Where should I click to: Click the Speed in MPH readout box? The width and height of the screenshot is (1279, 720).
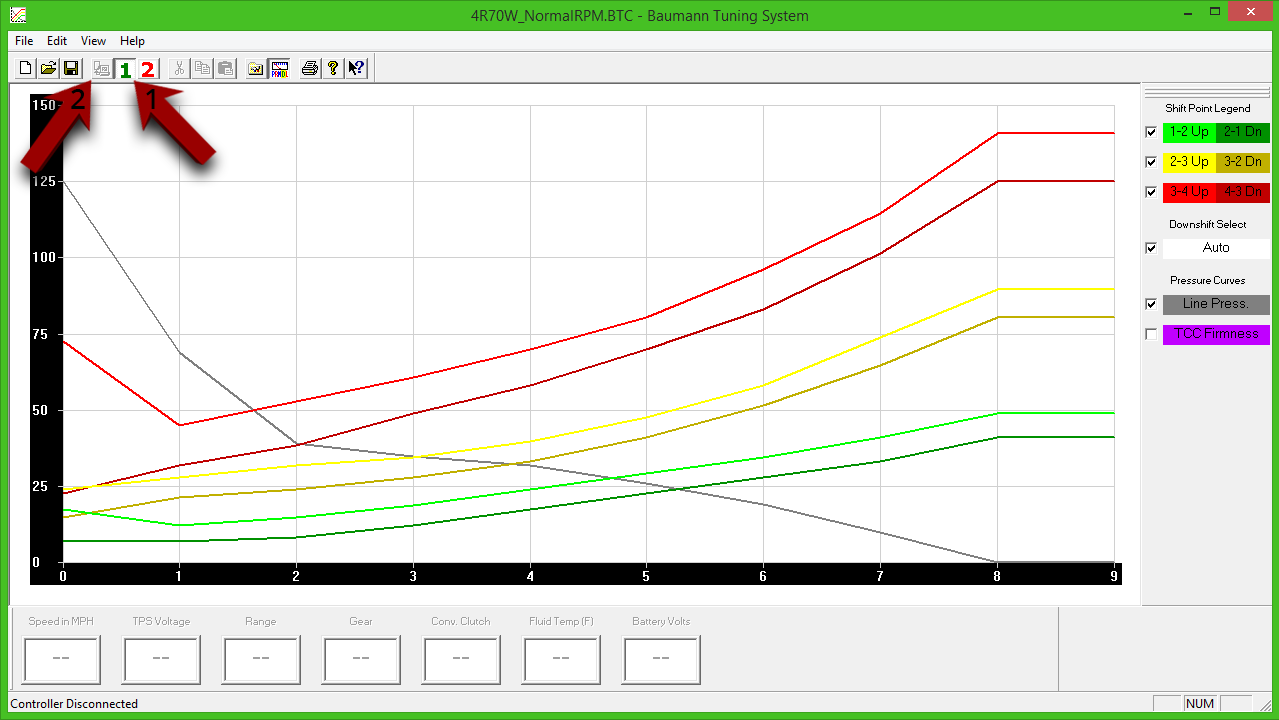coord(61,659)
